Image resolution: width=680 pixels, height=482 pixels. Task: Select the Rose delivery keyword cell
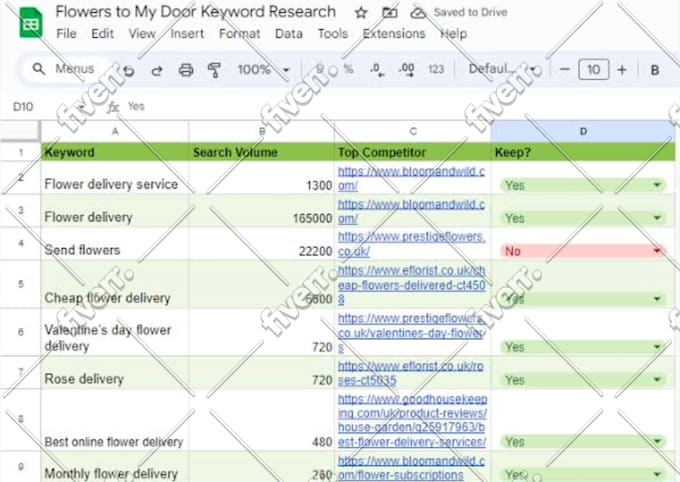click(x=115, y=372)
